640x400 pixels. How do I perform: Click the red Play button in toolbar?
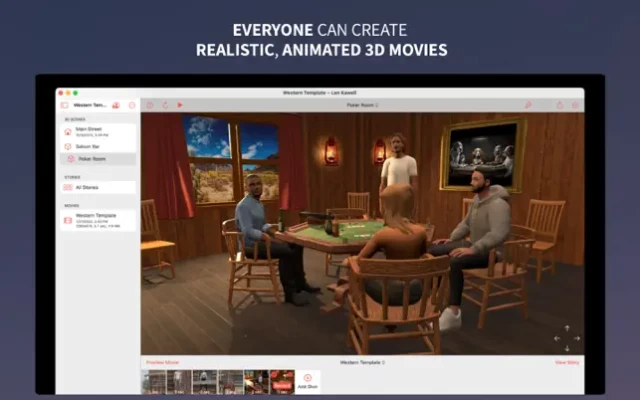pyautogui.click(x=180, y=105)
